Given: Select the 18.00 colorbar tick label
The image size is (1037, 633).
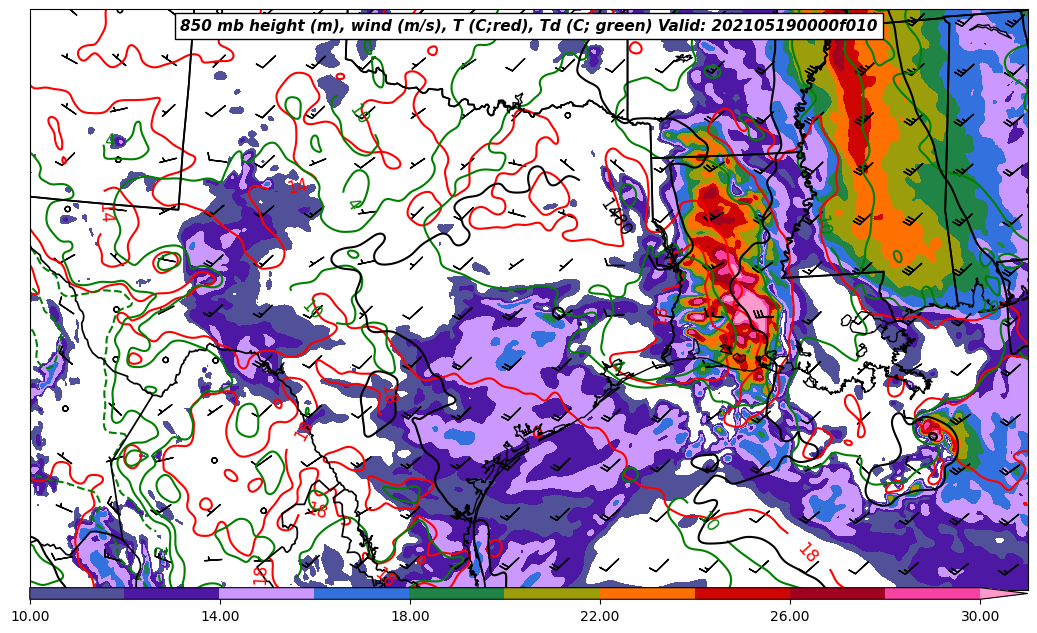Looking at the screenshot, I should (410, 617).
